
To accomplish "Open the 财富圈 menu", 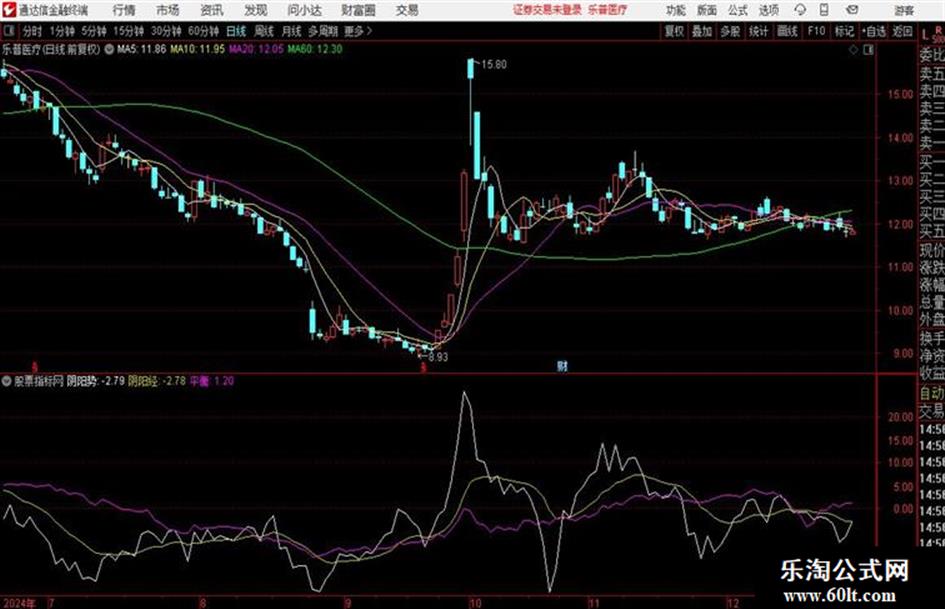I will pos(358,10).
